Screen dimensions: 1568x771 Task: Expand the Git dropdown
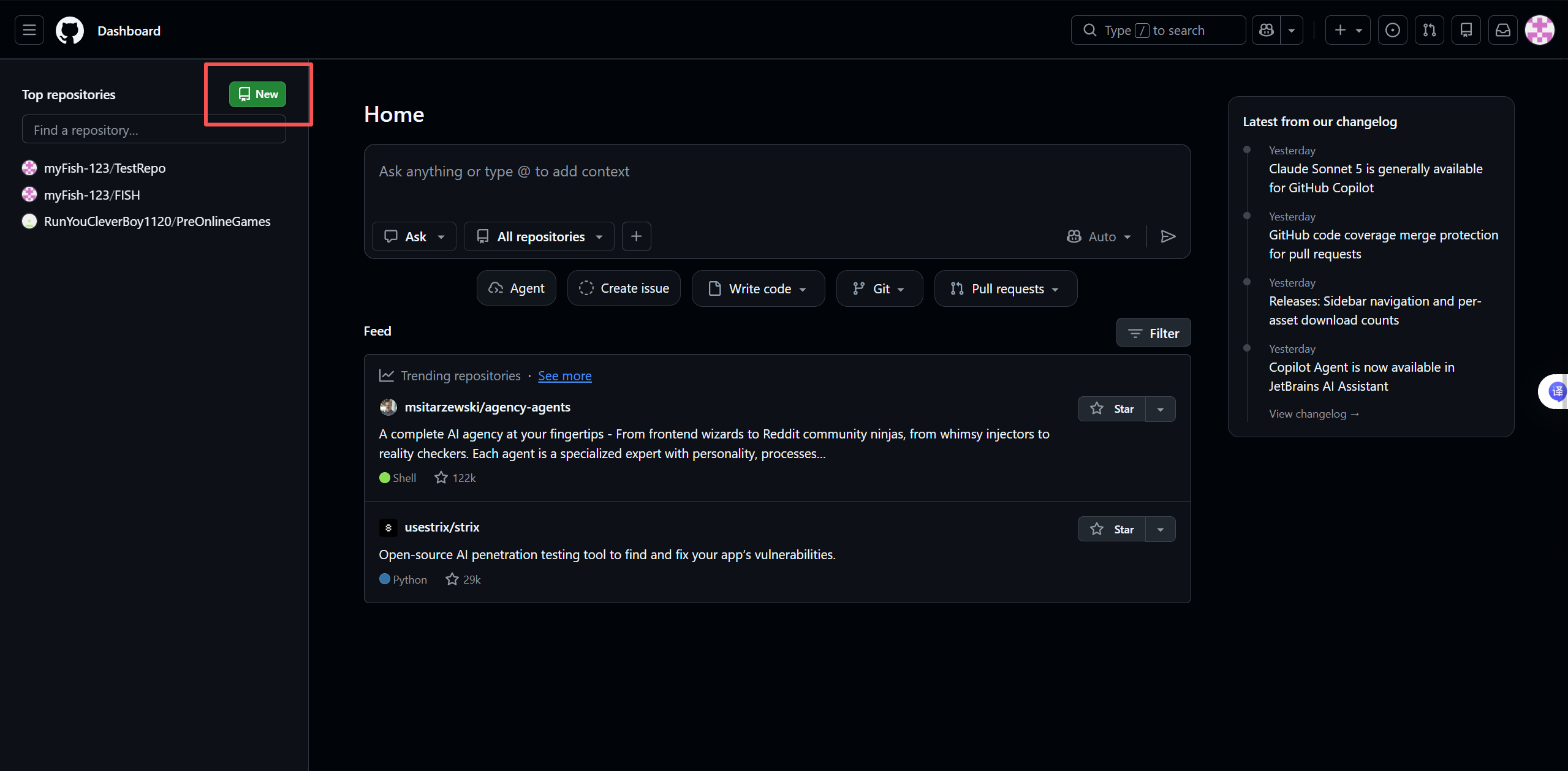click(x=879, y=288)
